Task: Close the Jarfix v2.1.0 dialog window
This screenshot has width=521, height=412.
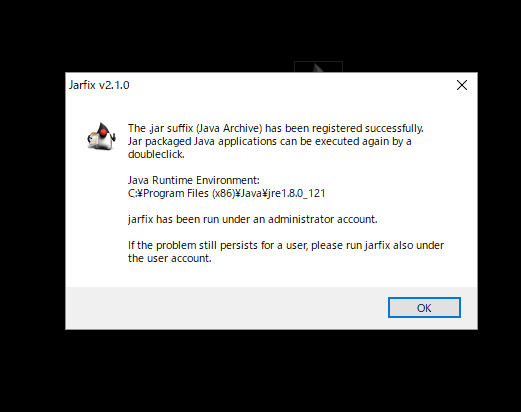Action: pos(462,85)
